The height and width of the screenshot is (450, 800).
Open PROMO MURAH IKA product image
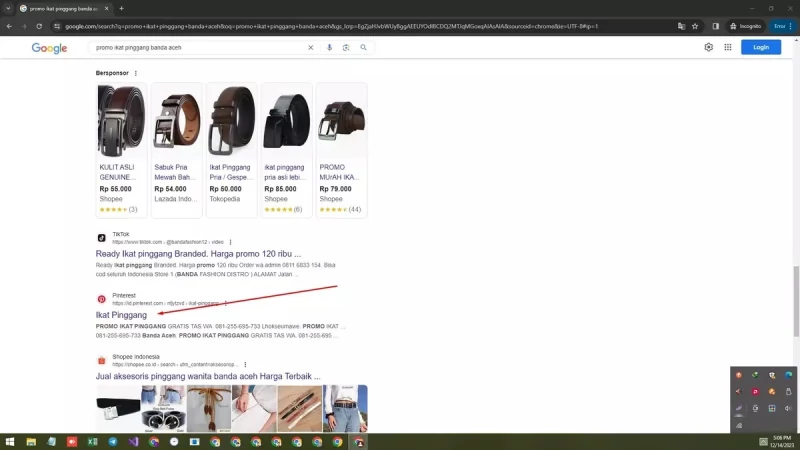341,121
